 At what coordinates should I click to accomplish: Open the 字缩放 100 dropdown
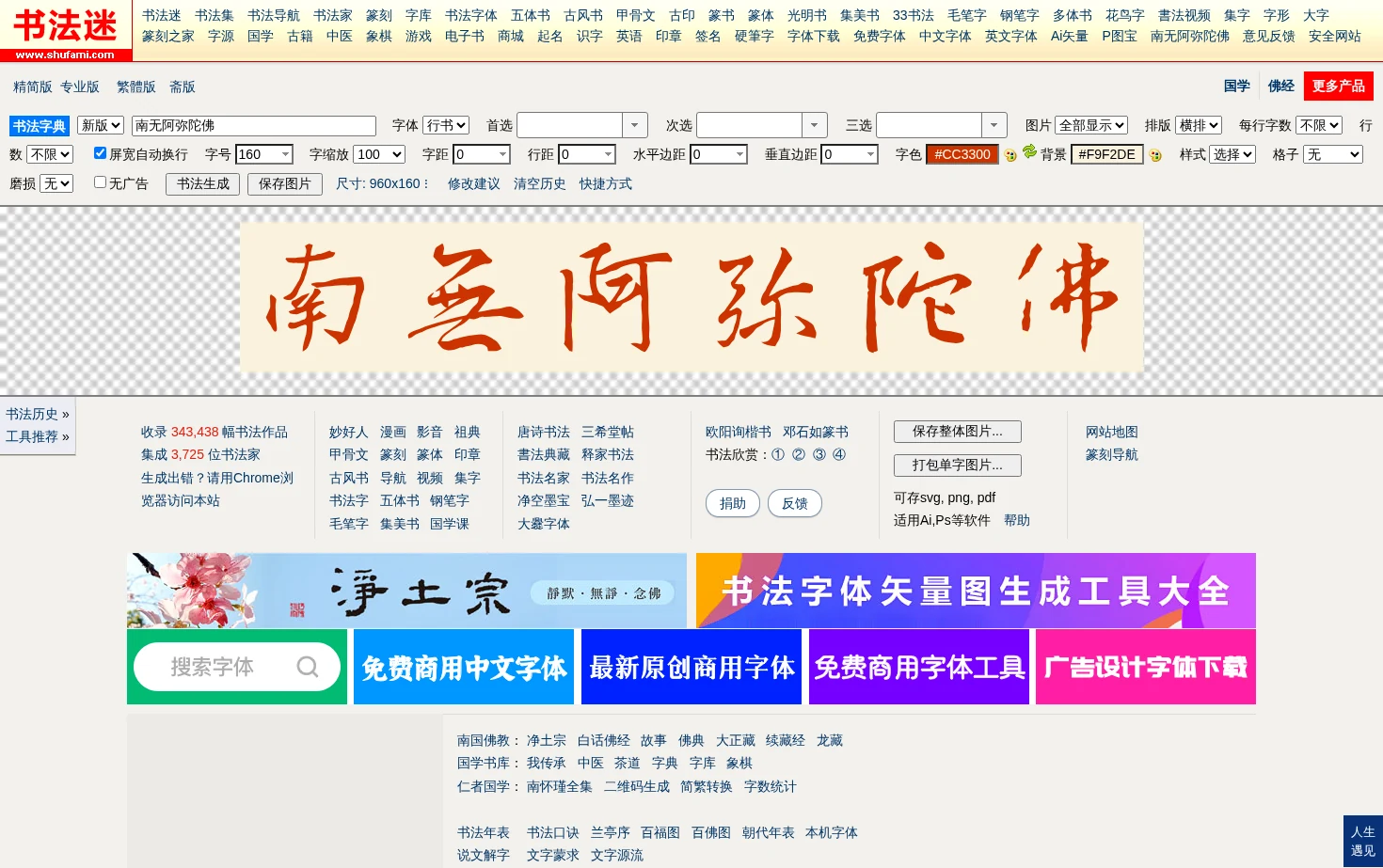tap(379, 154)
